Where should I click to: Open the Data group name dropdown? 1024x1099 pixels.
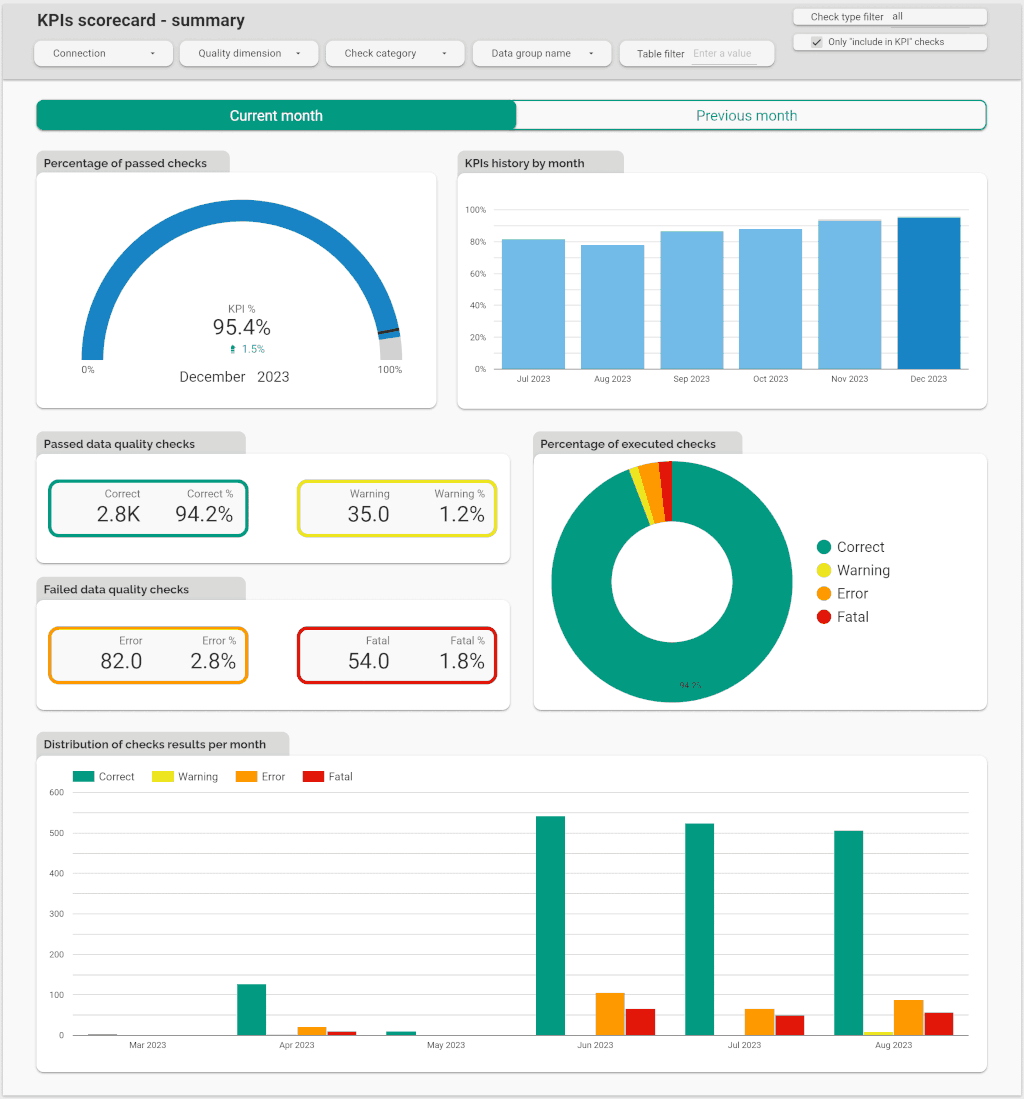541,53
